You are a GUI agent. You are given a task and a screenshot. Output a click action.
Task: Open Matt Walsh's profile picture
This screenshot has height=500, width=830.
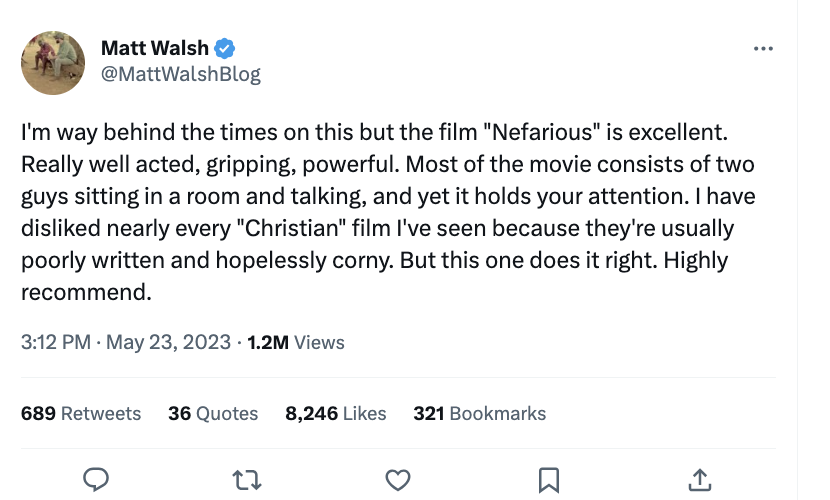tap(53, 61)
